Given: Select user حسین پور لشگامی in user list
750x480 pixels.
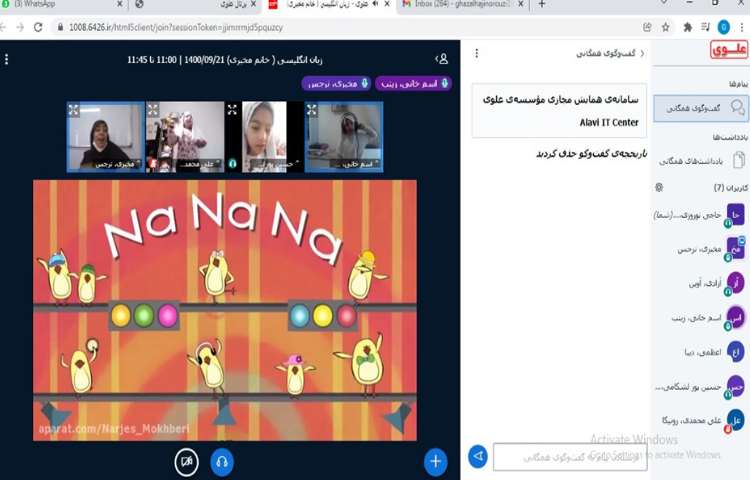Looking at the screenshot, I should (700, 386).
